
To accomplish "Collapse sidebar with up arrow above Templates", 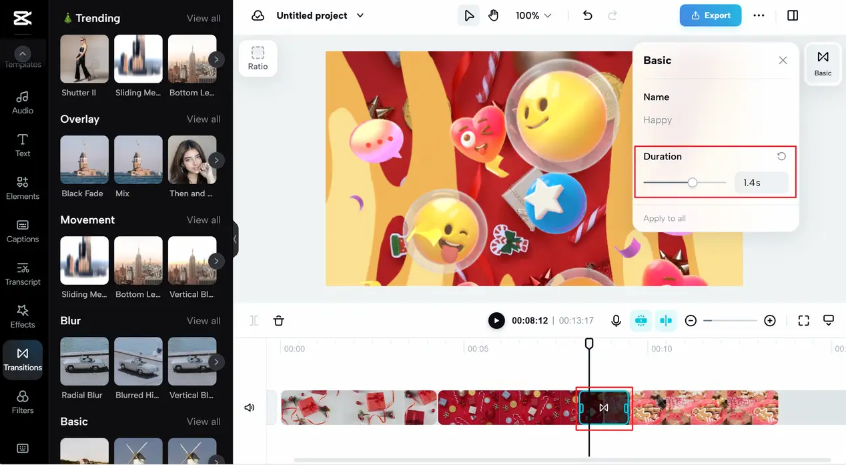I will [23, 53].
